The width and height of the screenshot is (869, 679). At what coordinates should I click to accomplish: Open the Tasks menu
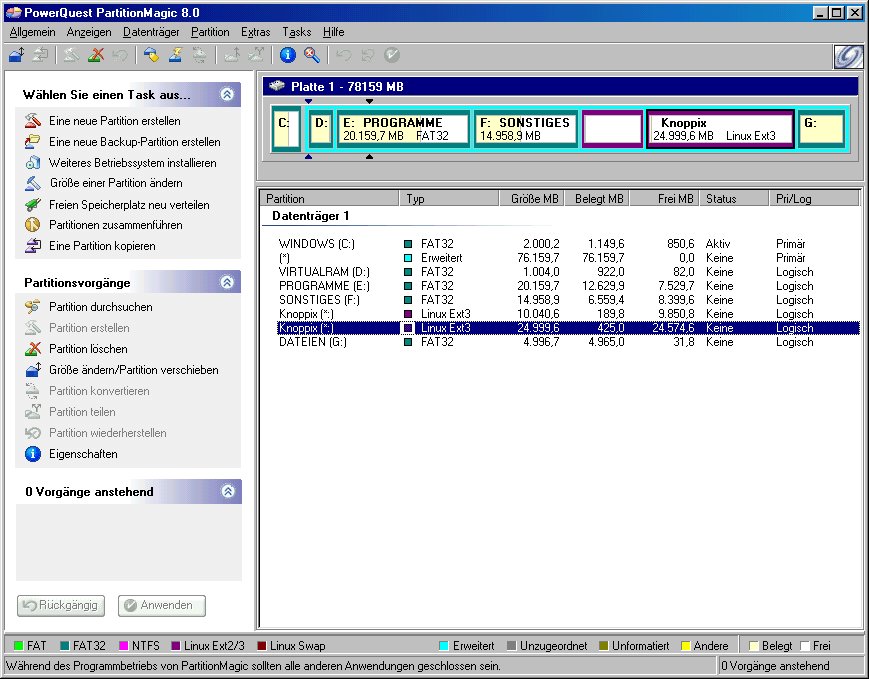click(x=297, y=32)
